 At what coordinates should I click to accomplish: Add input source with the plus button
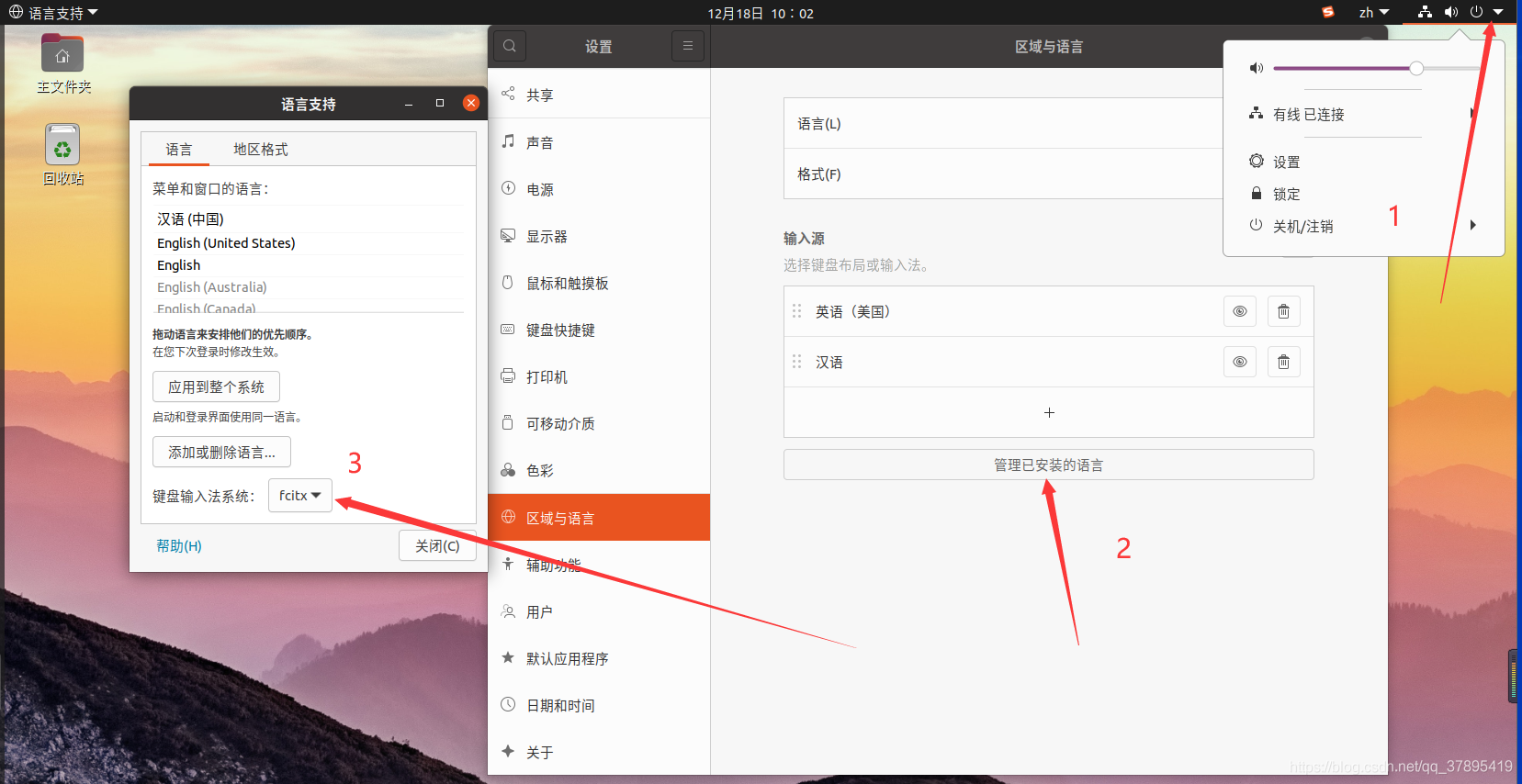[1049, 412]
